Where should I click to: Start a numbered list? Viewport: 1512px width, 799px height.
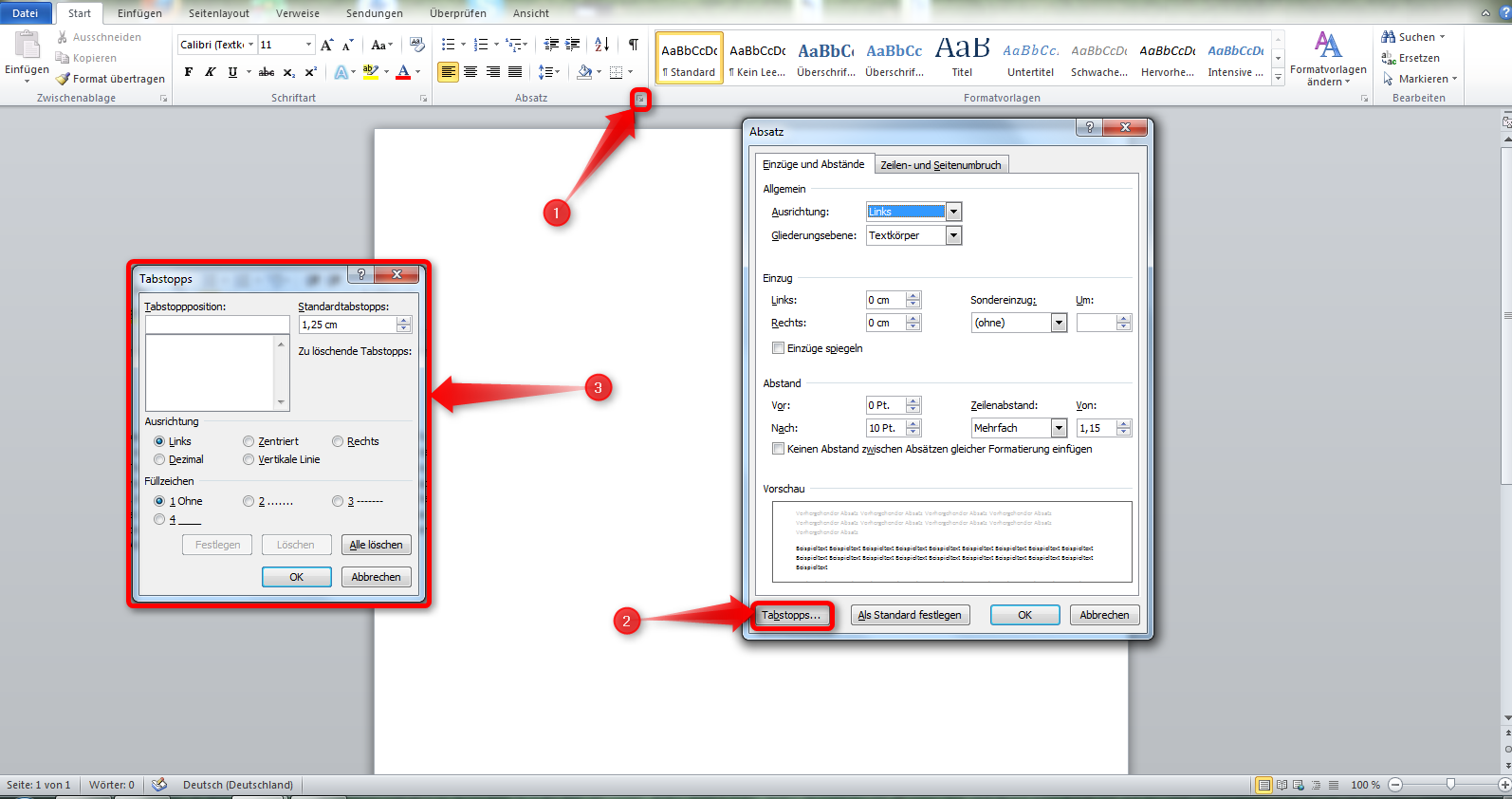point(481,45)
